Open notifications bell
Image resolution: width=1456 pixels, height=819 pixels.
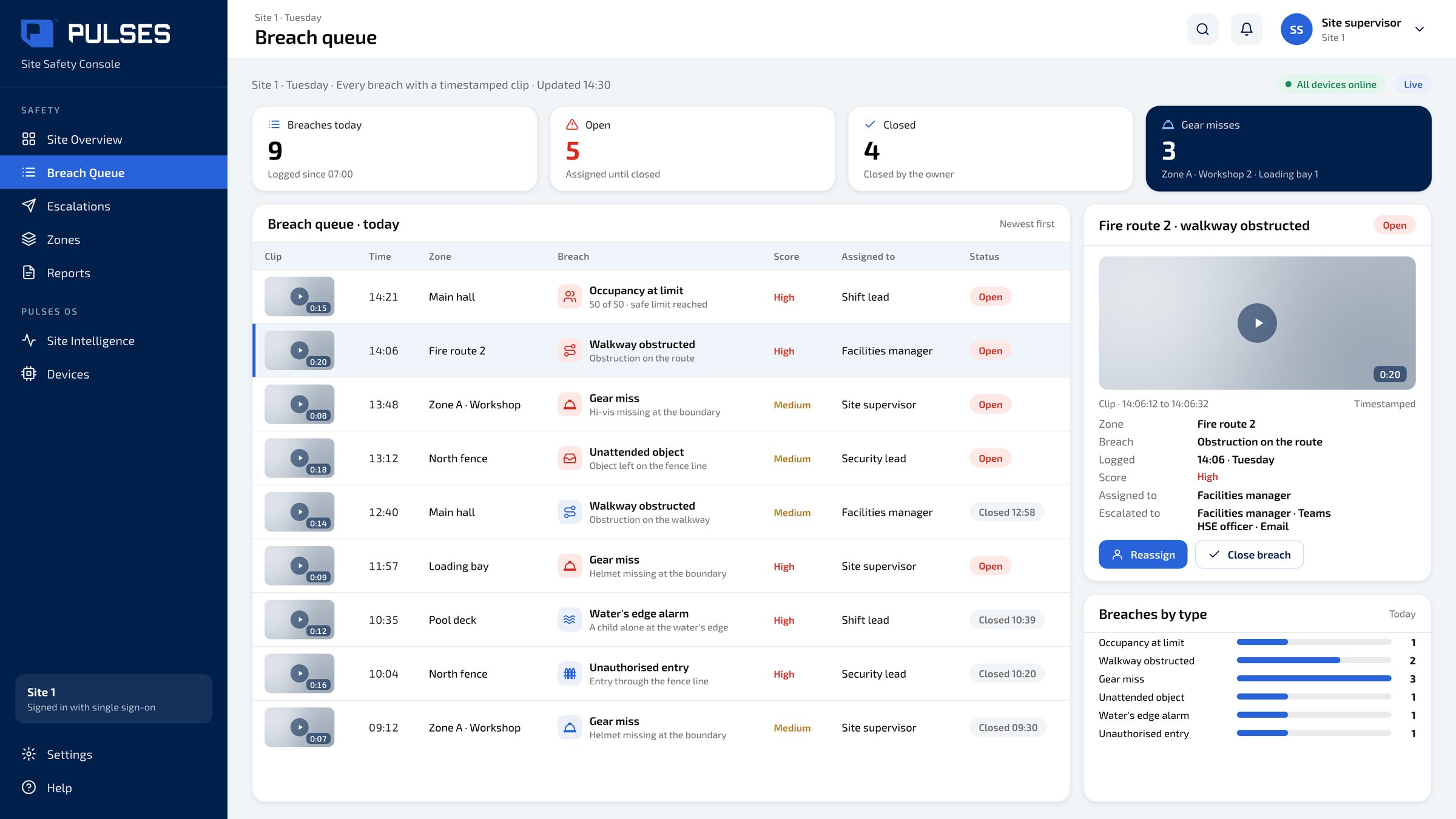1246,29
